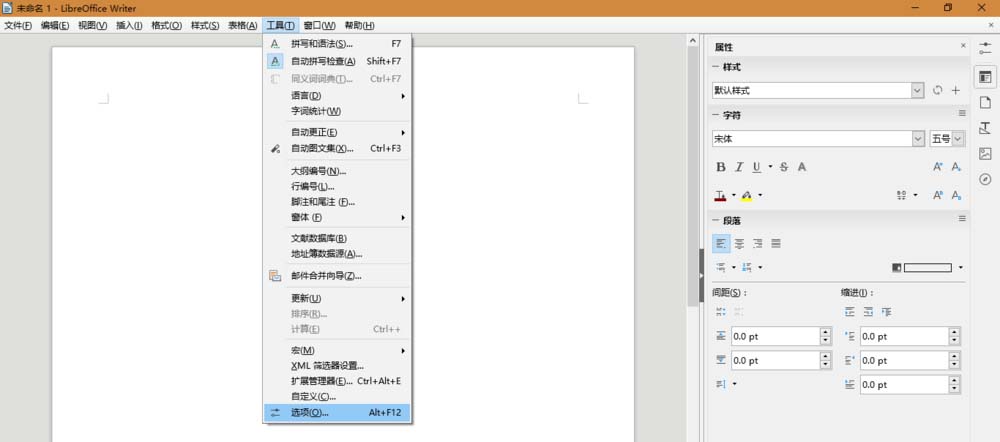Screen dimensions: 1000x442
Task: Collapse the 字符 section in sidebar
Action: (x=716, y=115)
